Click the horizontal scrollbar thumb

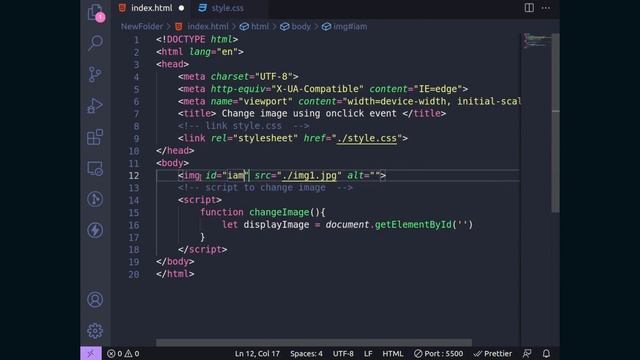(x=314, y=342)
